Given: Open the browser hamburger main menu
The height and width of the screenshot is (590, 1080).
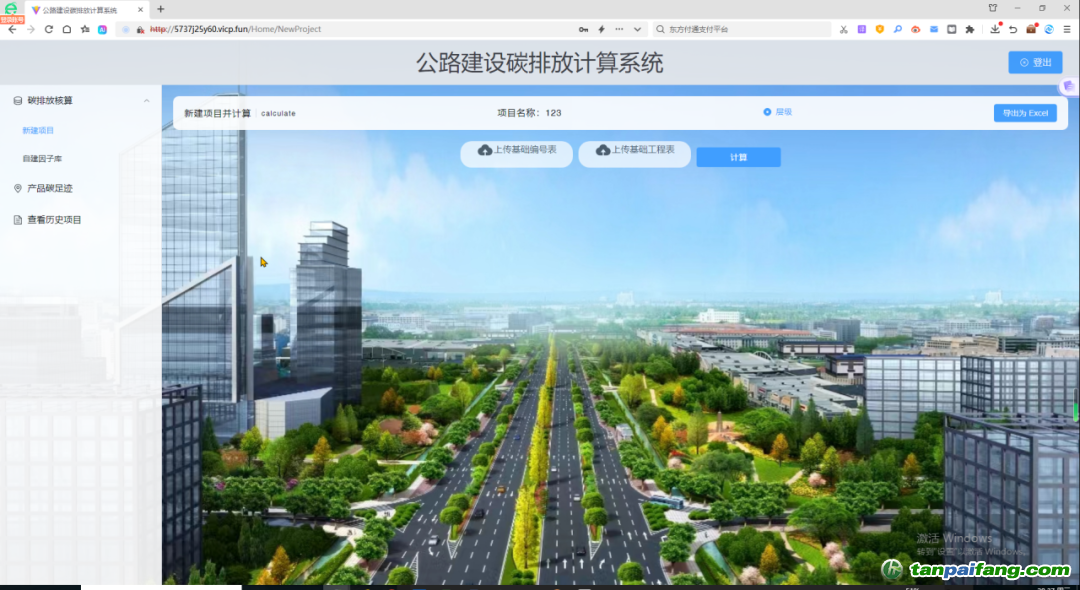Looking at the screenshot, I should (x=1067, y=29).
